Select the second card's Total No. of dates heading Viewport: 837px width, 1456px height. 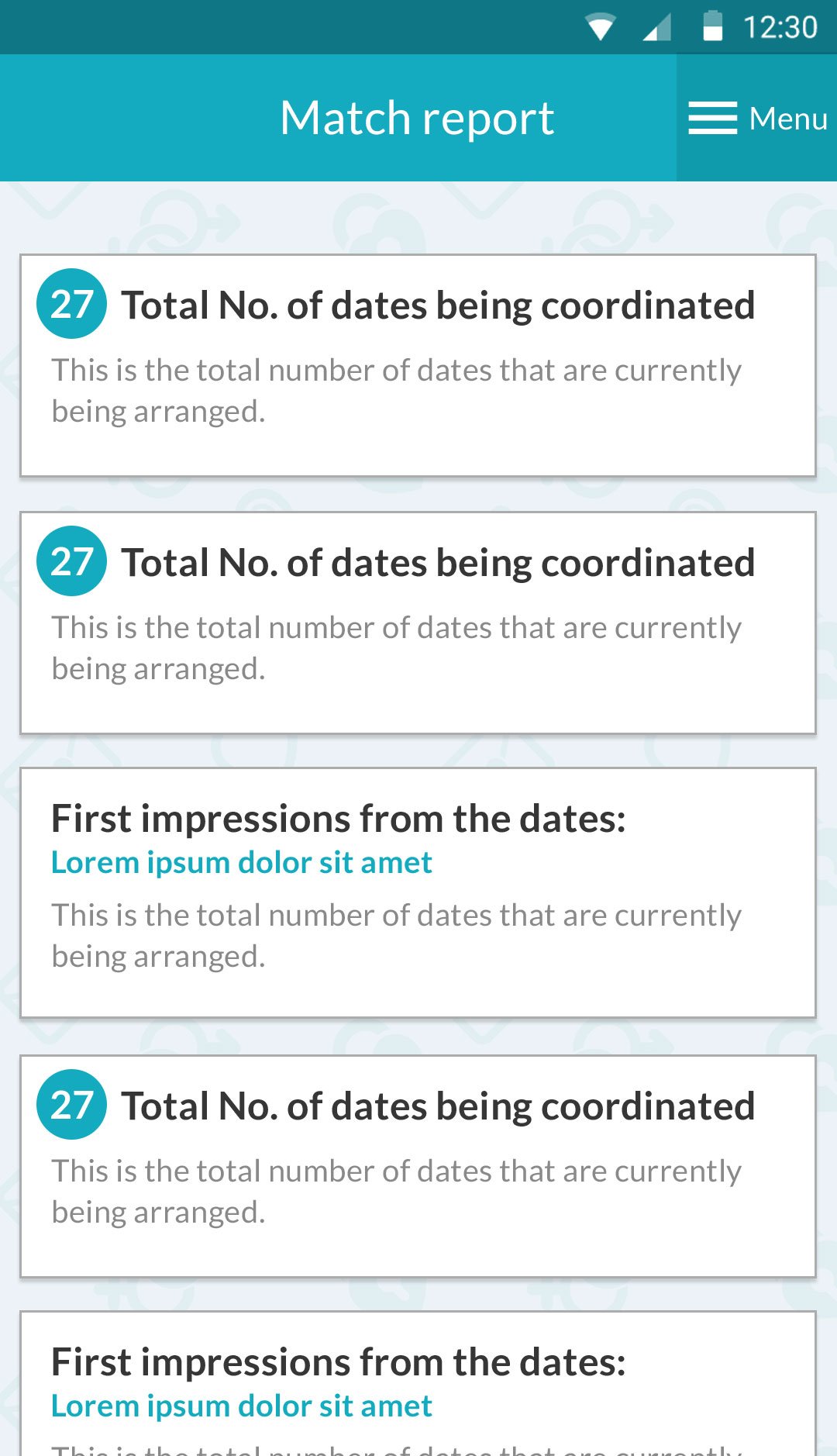438,562
